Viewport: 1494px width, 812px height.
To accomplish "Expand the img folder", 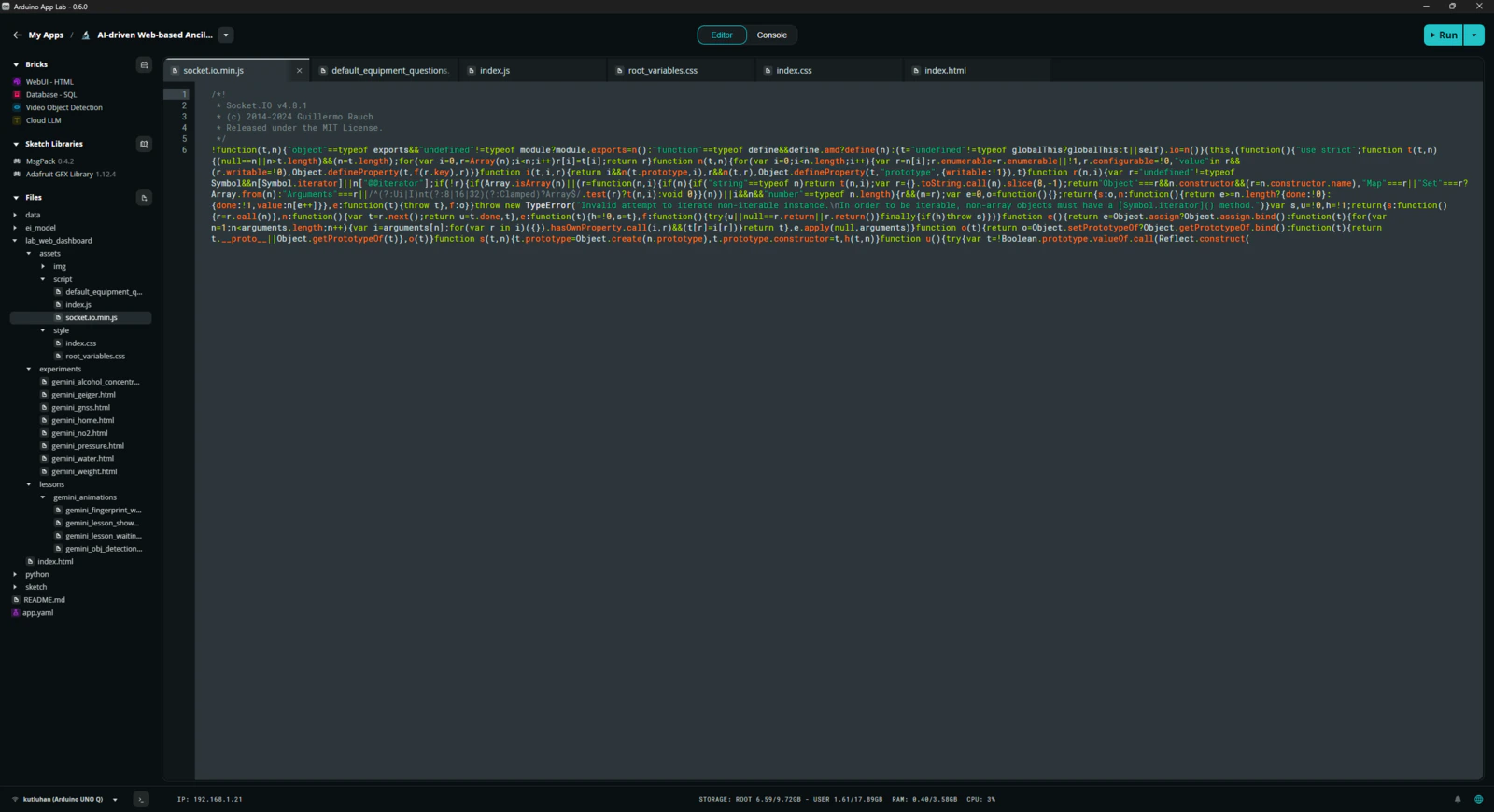I will coord(43,267).
